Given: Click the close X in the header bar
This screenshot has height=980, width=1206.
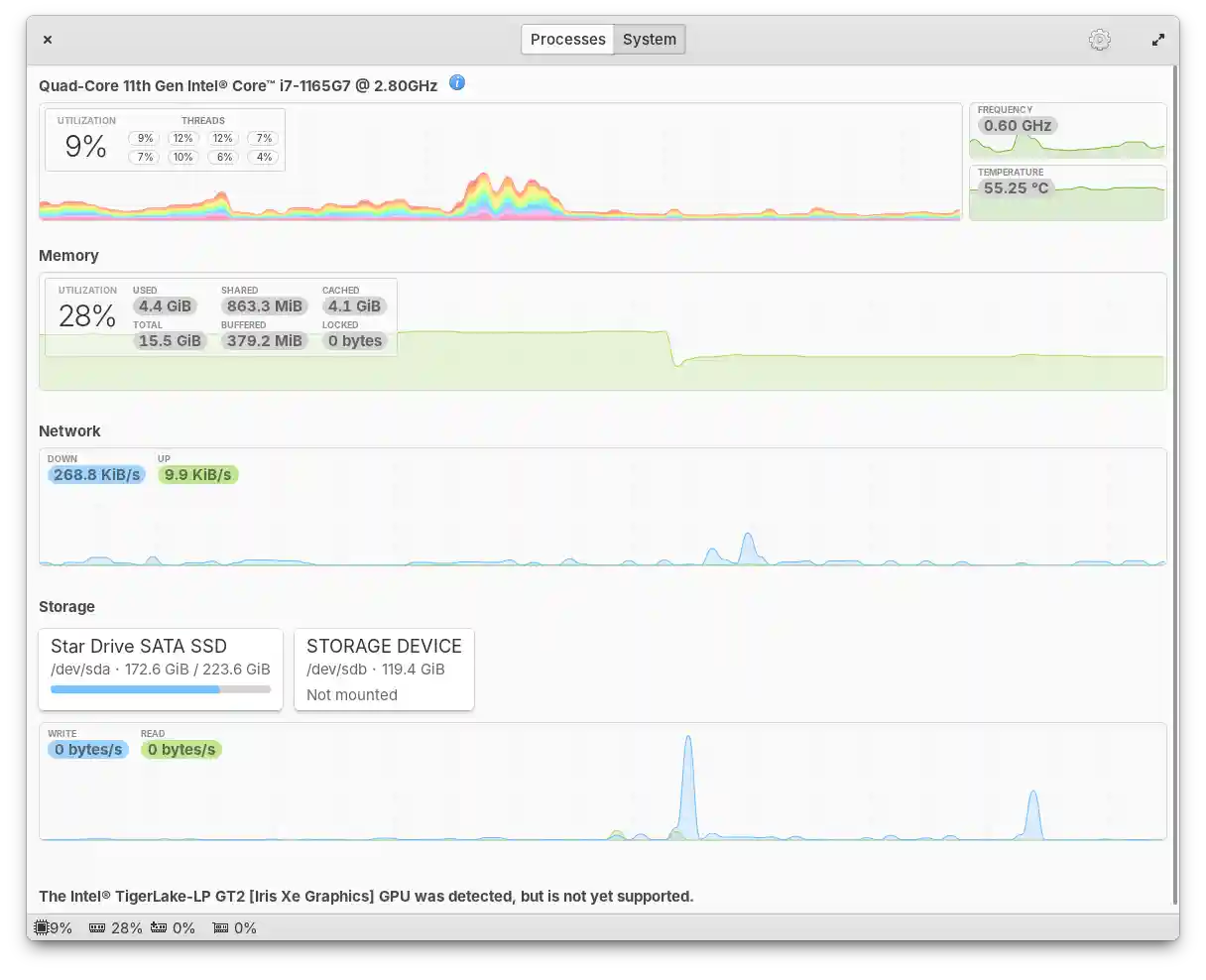Looking at the screenshot, I should [47, 40].
